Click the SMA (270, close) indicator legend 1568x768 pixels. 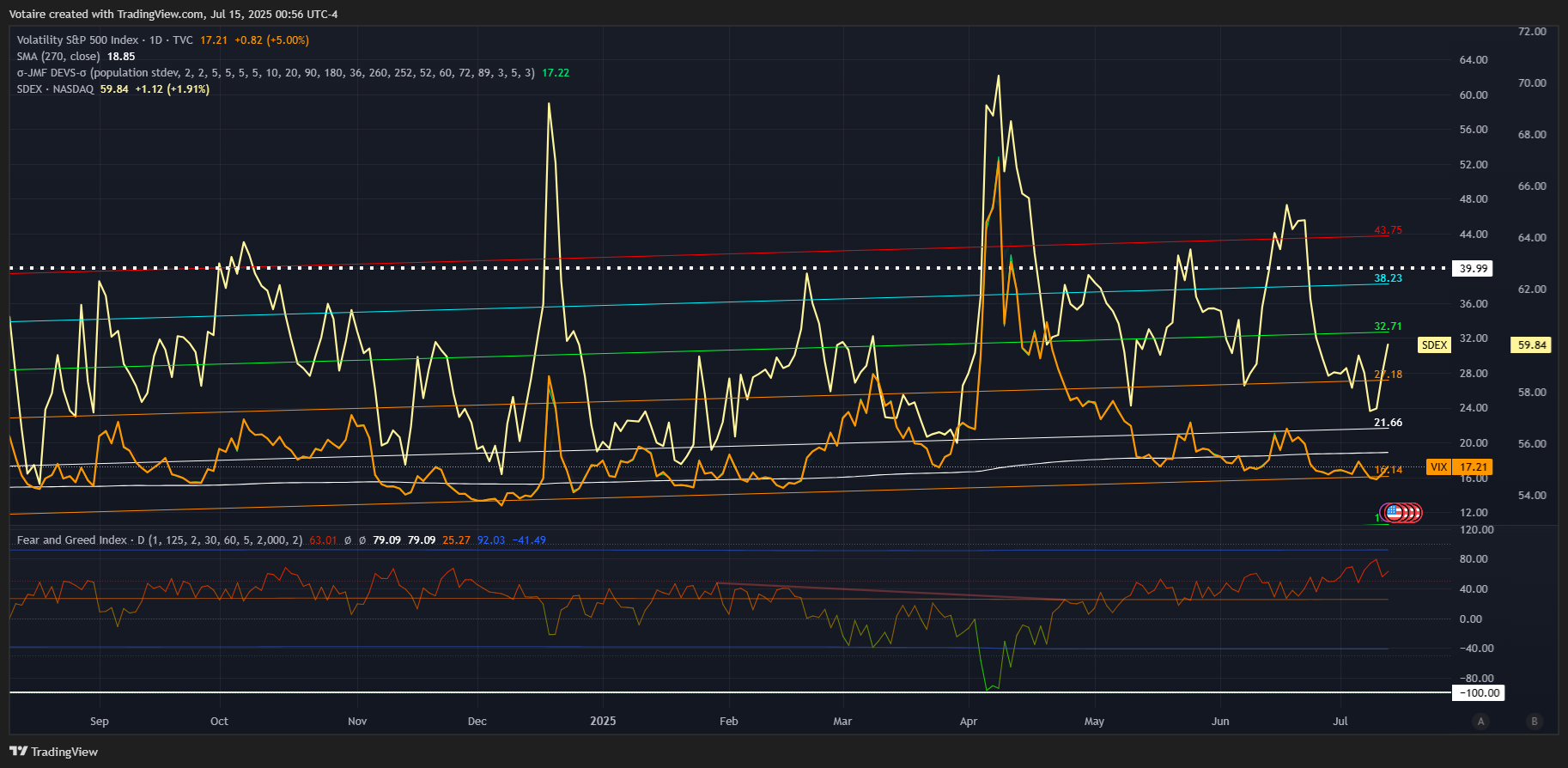pyautogui.click(x=58, y=57)
